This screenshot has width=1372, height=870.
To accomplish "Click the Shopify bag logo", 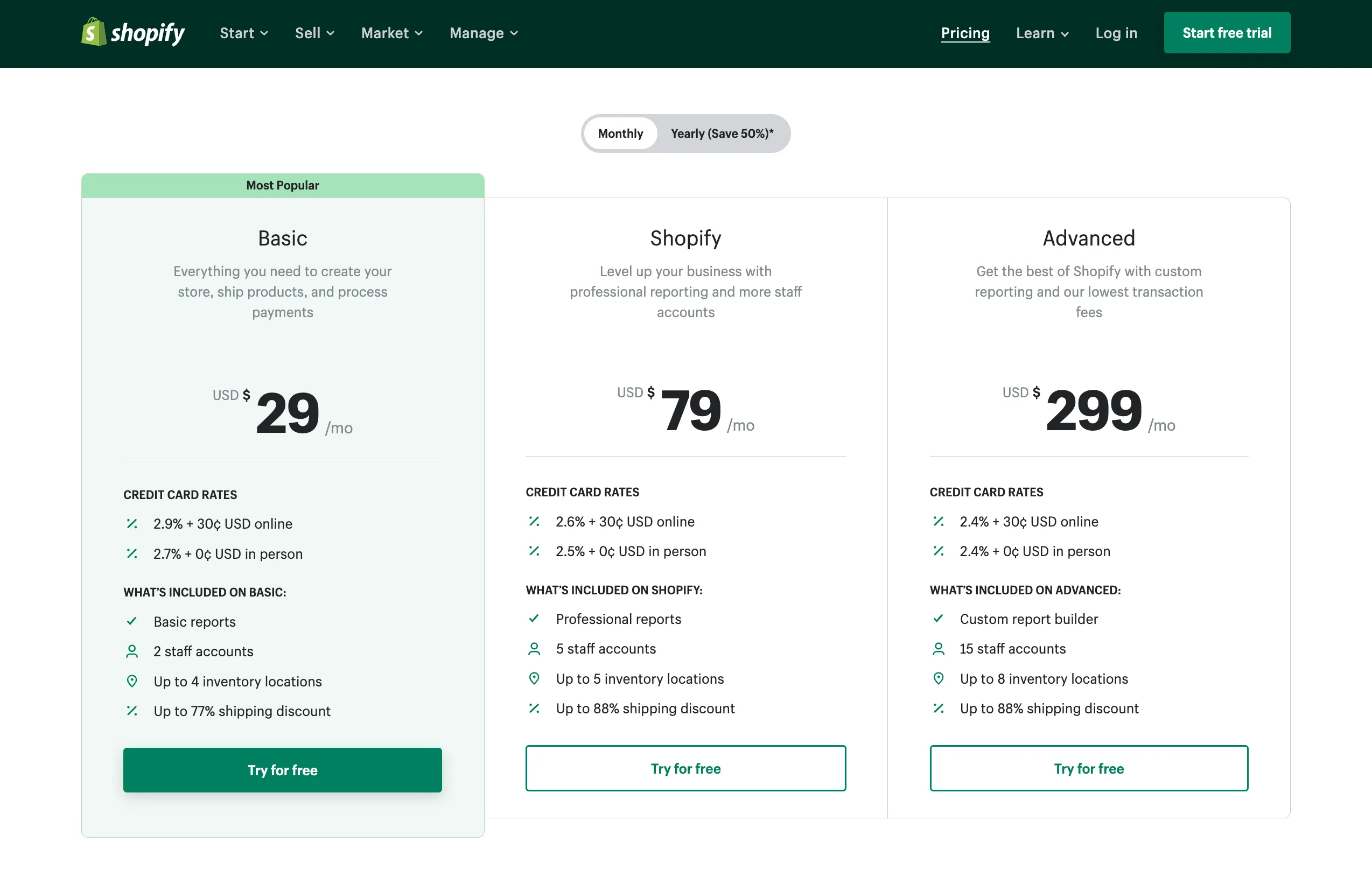I will coord(94,32).
